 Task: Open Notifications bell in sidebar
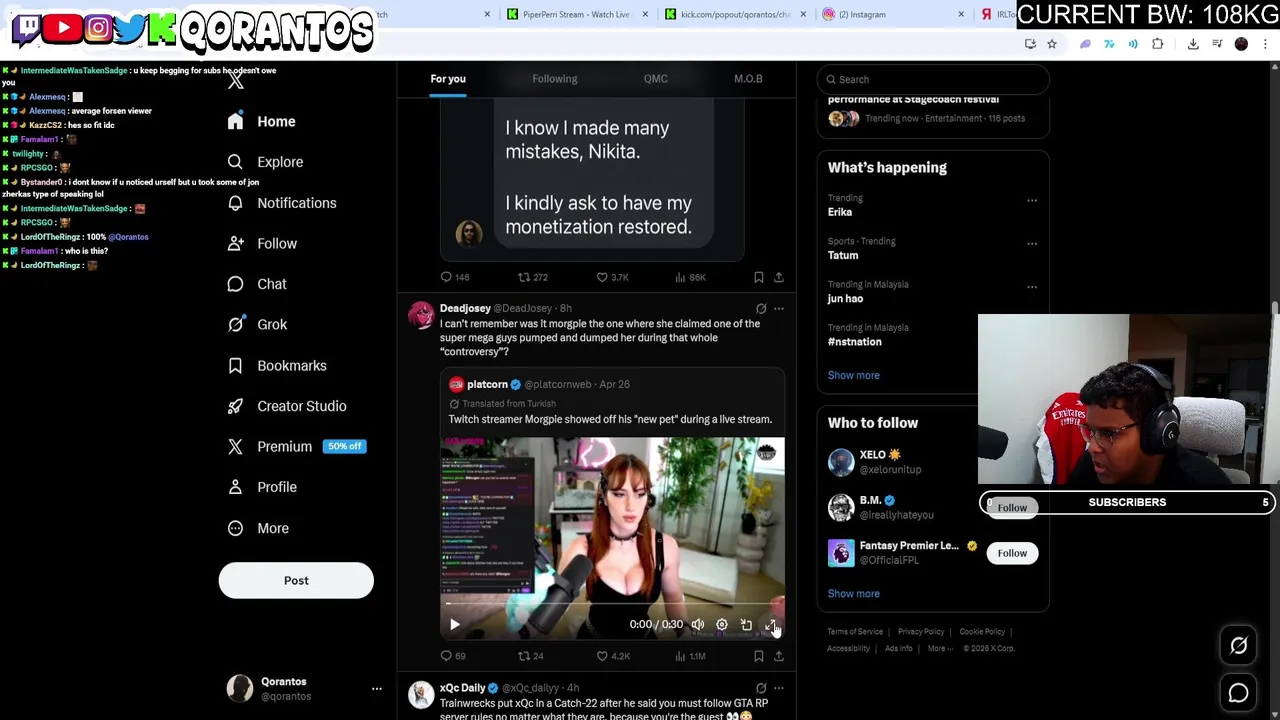point(282,203)
